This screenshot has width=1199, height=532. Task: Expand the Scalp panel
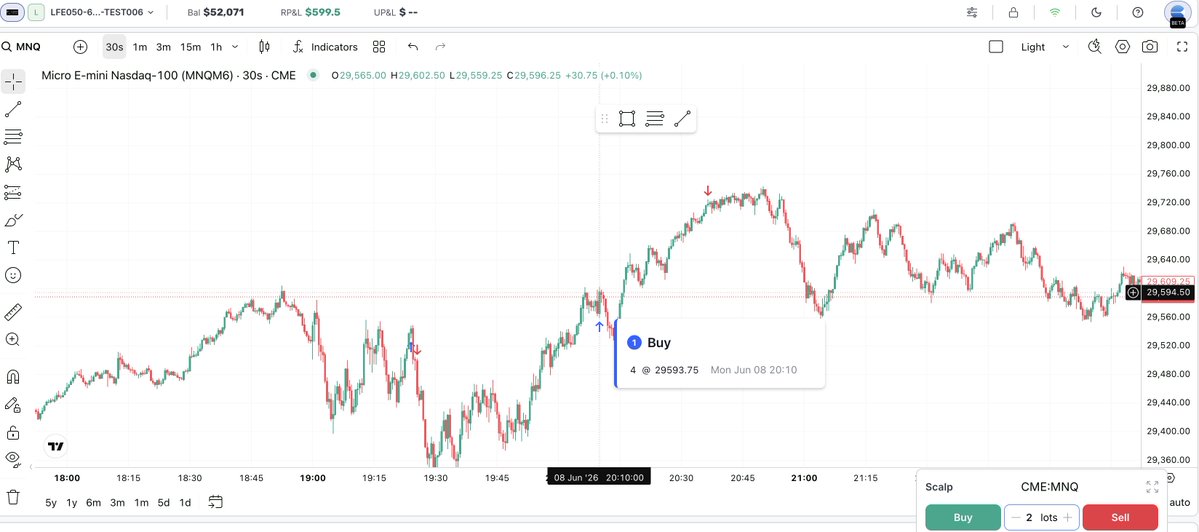1152,487
